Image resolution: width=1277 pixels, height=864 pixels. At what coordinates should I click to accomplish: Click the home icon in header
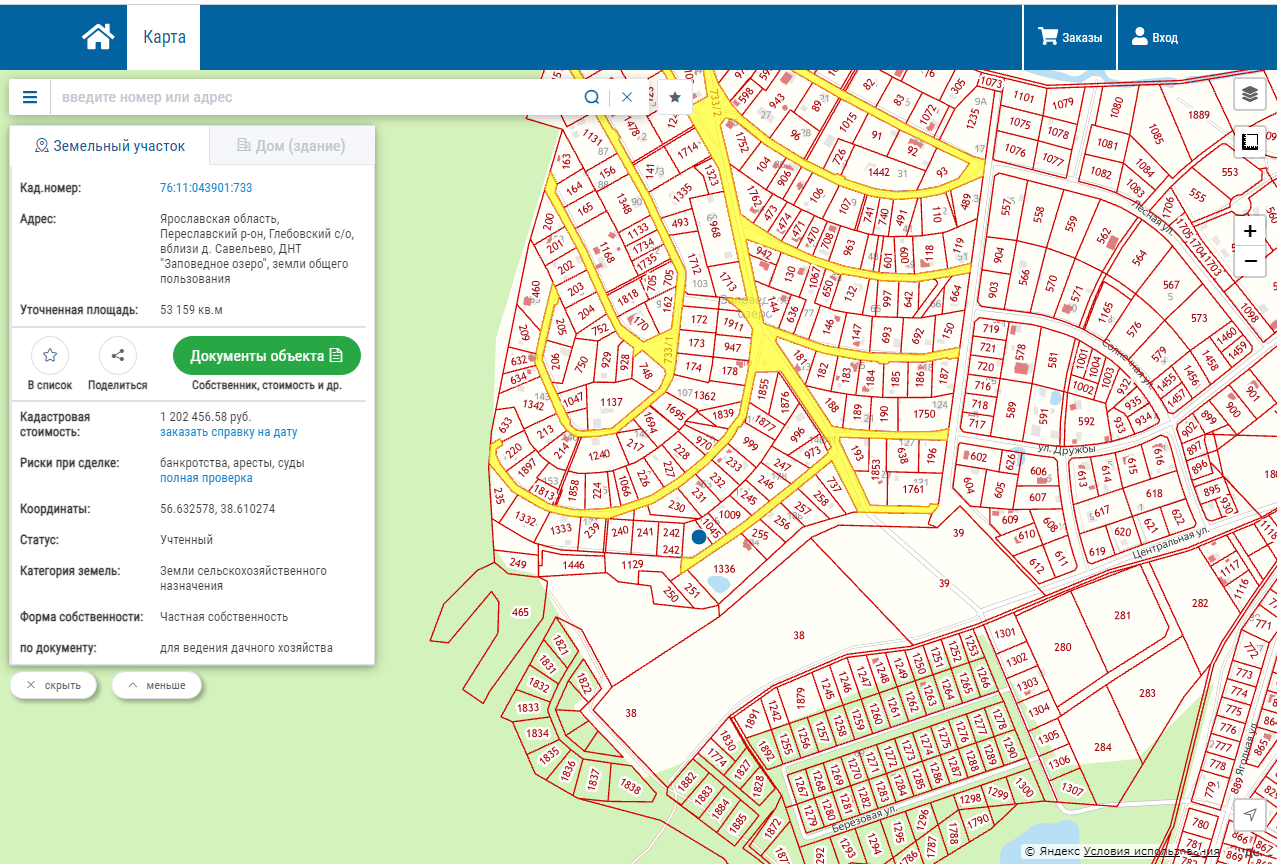(x=98, y=37)
